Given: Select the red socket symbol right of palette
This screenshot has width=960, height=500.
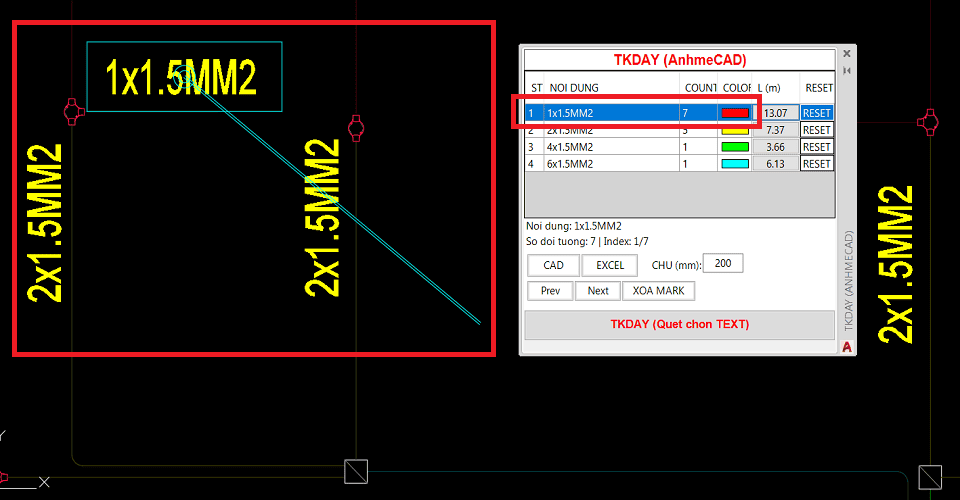Looking at the screenshot, I should [928, 122].
